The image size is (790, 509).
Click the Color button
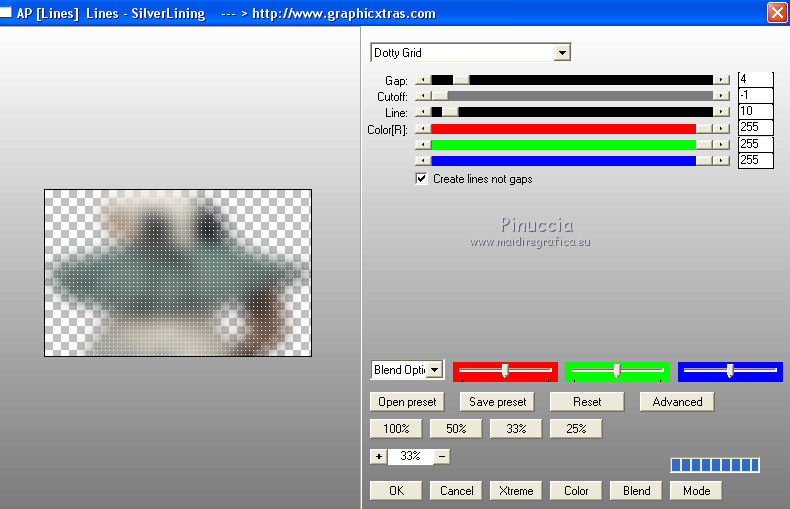click(x=576, y=491)
